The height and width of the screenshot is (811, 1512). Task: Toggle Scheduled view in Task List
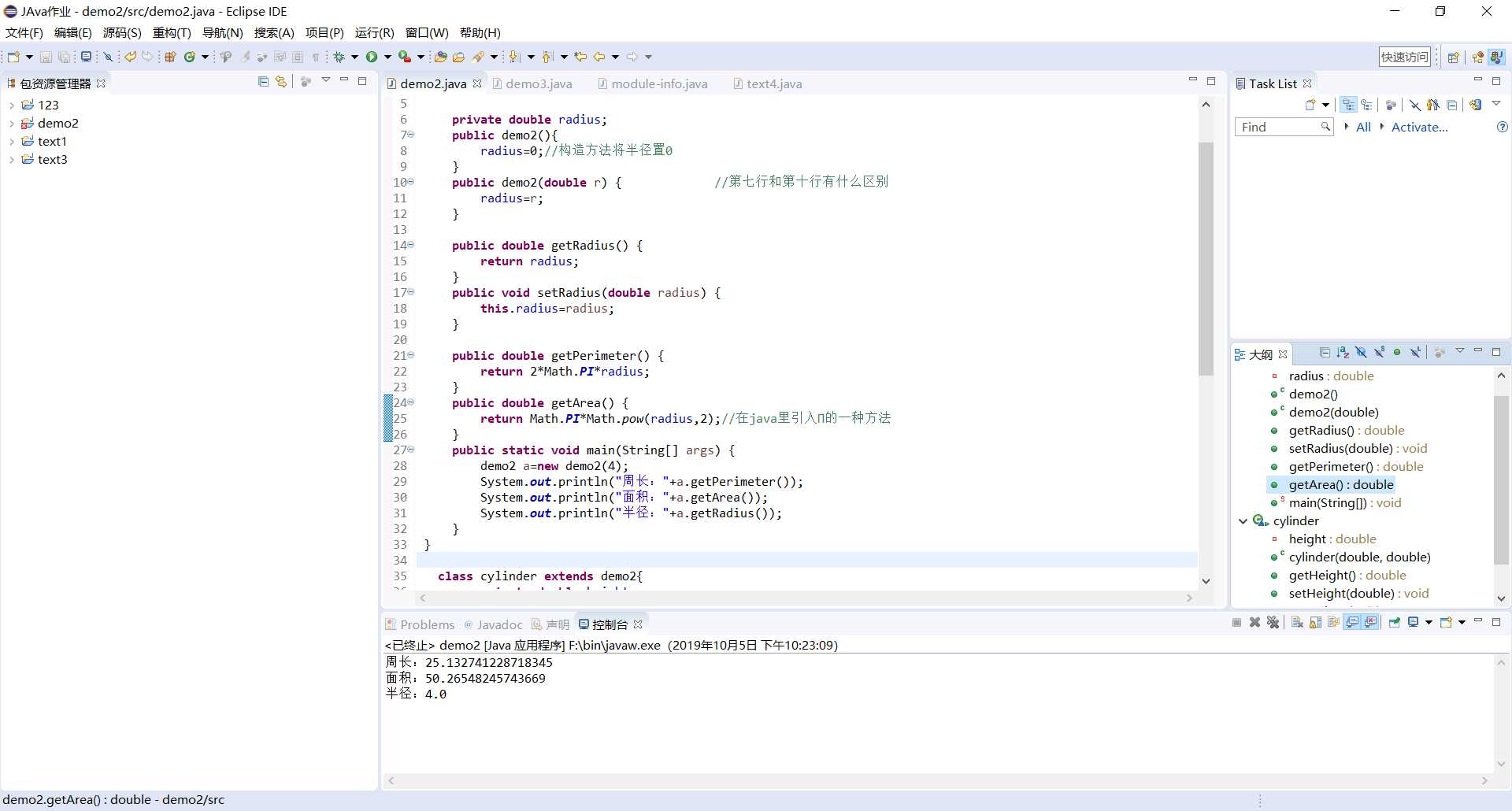tap(1367, 105)
